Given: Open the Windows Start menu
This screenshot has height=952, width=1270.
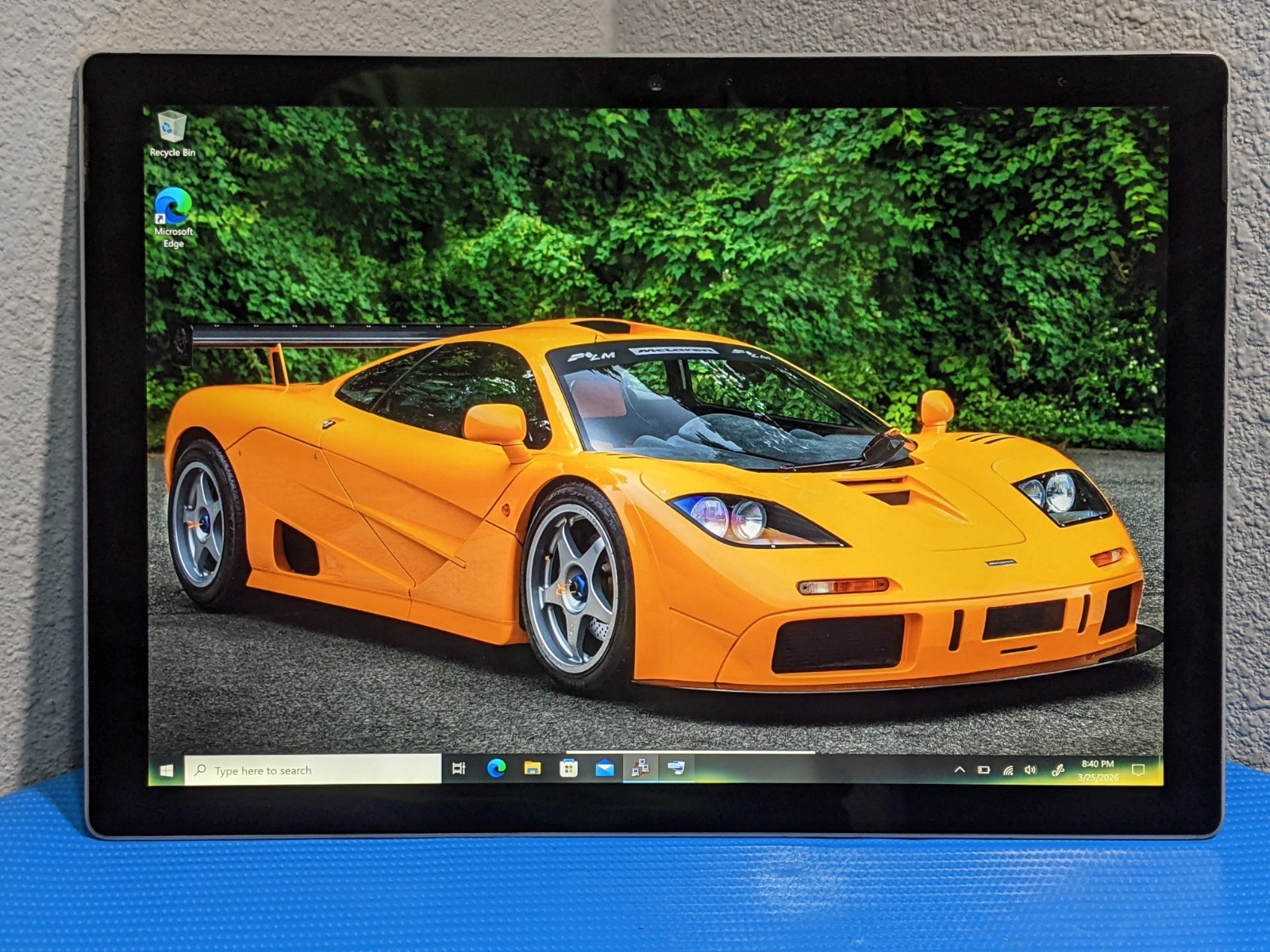Looking at the screenshot, I should pos(166,770).
